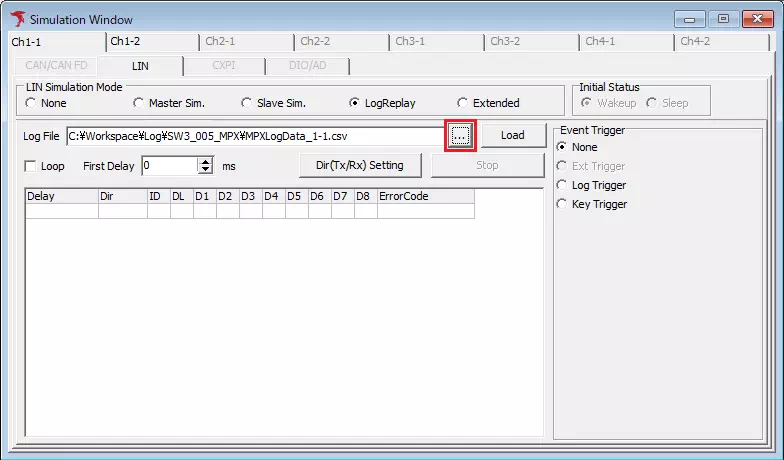Open Dir(Tx/Rx) Setting dialog

point(360,165)
